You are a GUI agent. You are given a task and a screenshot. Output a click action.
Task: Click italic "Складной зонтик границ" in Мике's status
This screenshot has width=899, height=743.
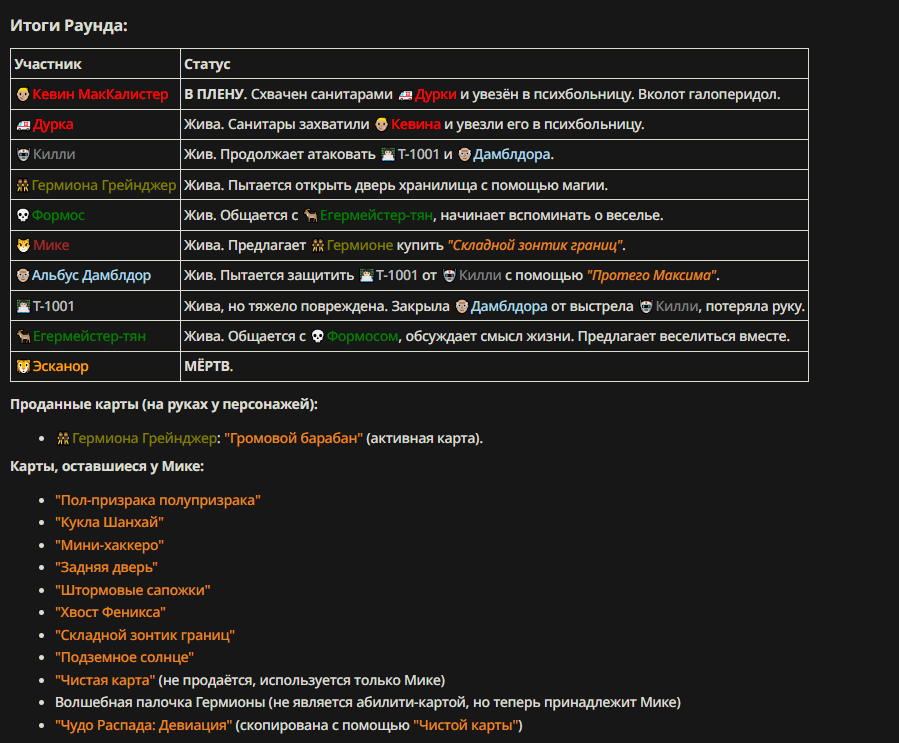tap(535, 245)
